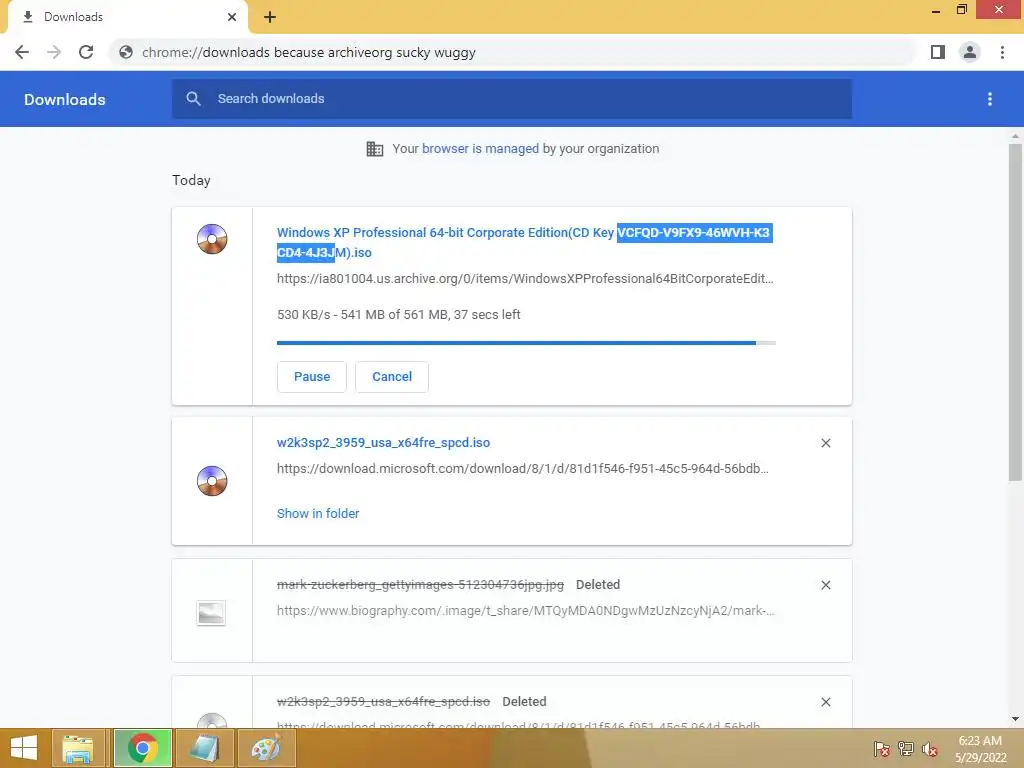Screen dimensions: 1024x768
Task: Open File Explorer from the taskbar
Action: (x=78, y=748)
